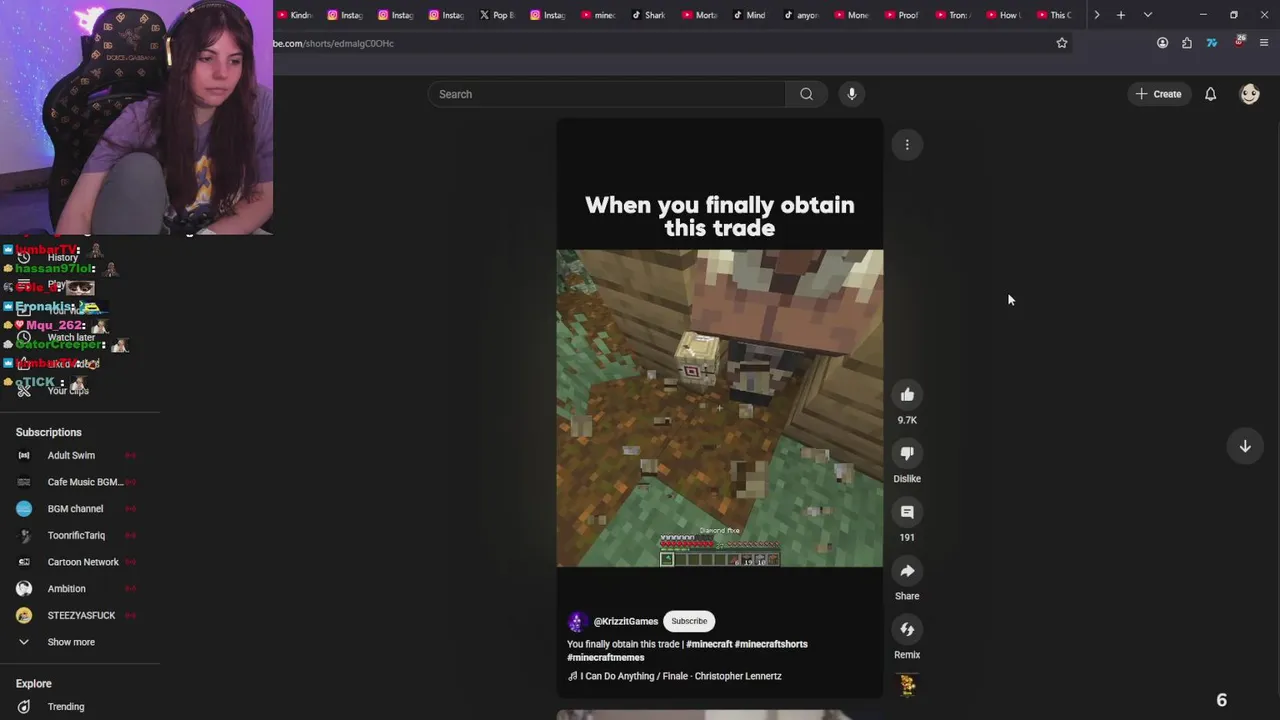Image resolution: width=1280 pixels, height=720 pixels.
Task: Remix this short
Action: click(907, 629)
